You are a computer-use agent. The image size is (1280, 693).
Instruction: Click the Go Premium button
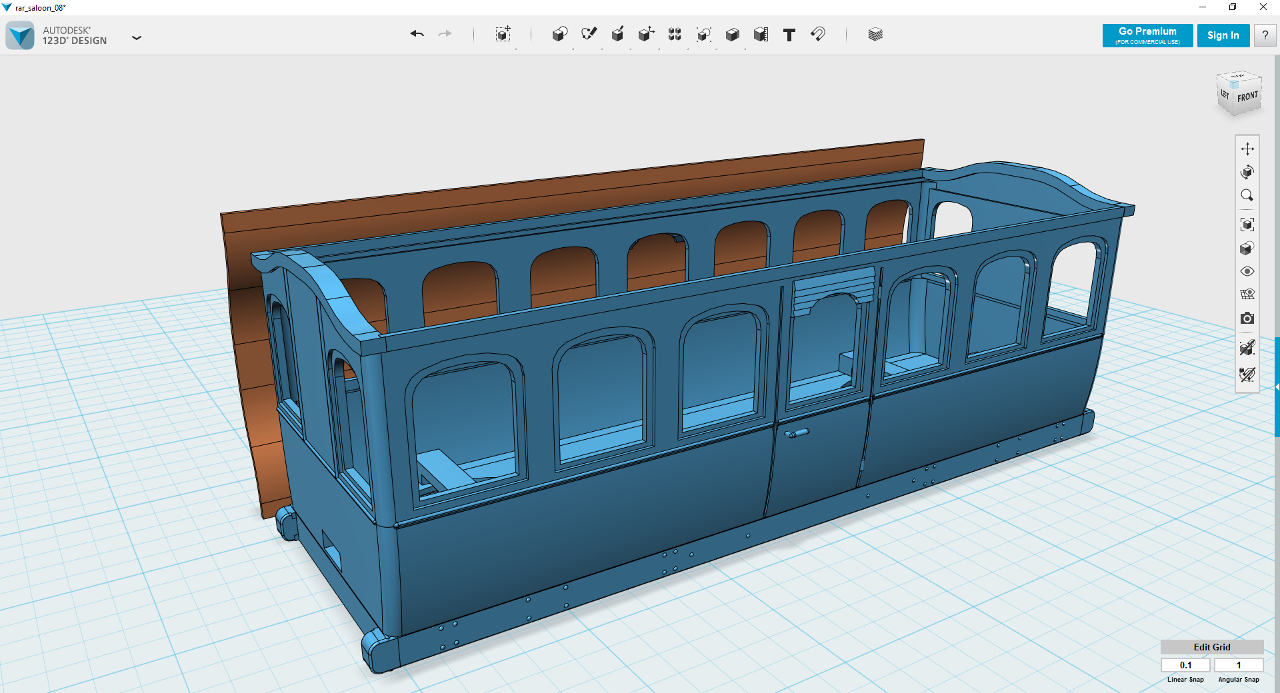click(1148, 35)
